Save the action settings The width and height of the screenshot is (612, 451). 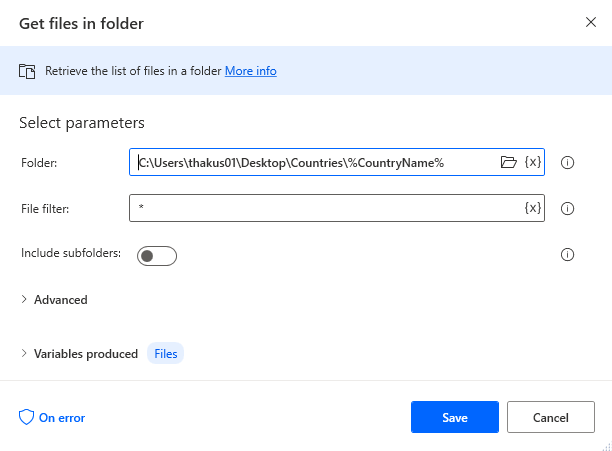click(455, 417)
